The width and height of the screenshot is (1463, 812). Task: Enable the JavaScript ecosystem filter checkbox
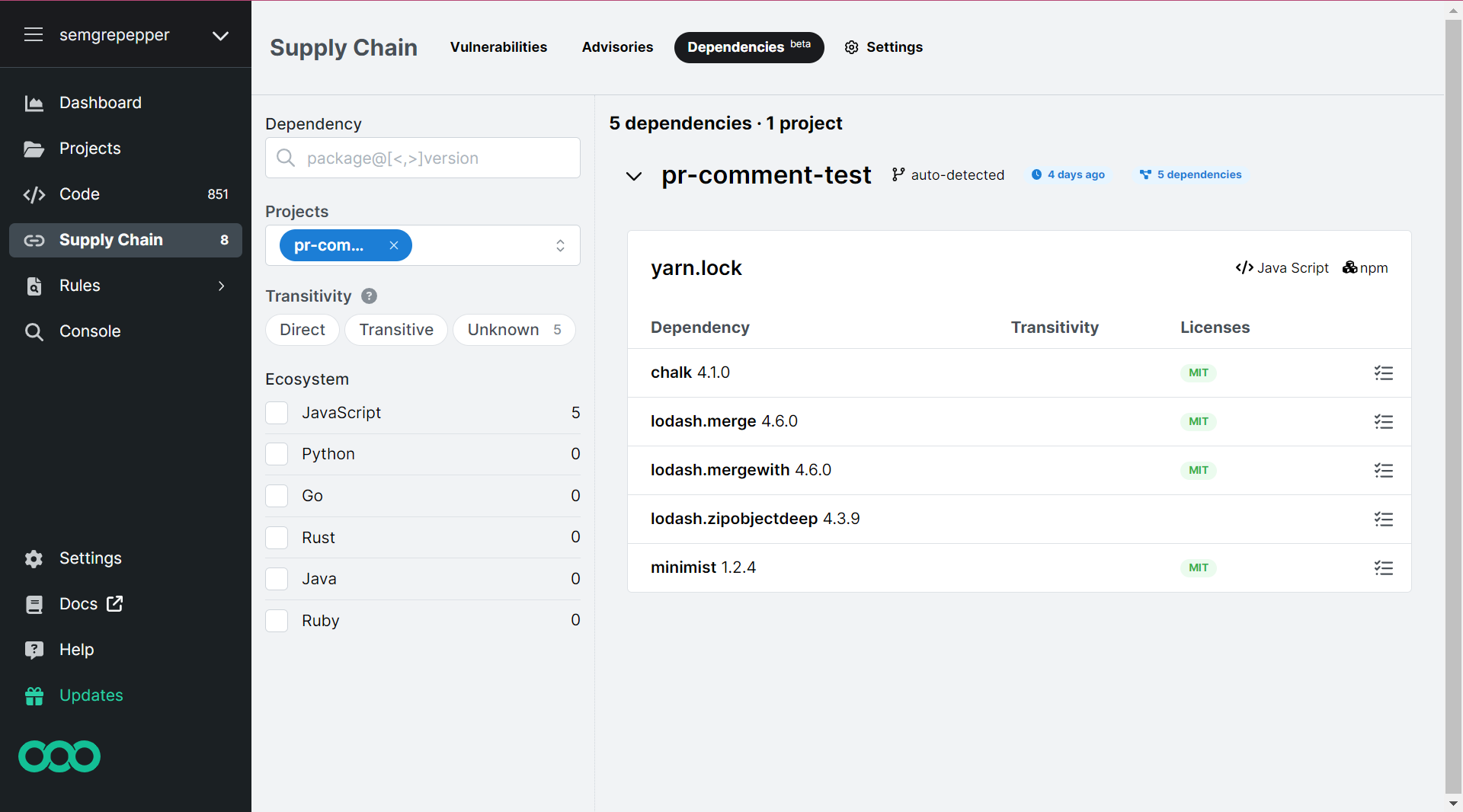pos(277,413)
